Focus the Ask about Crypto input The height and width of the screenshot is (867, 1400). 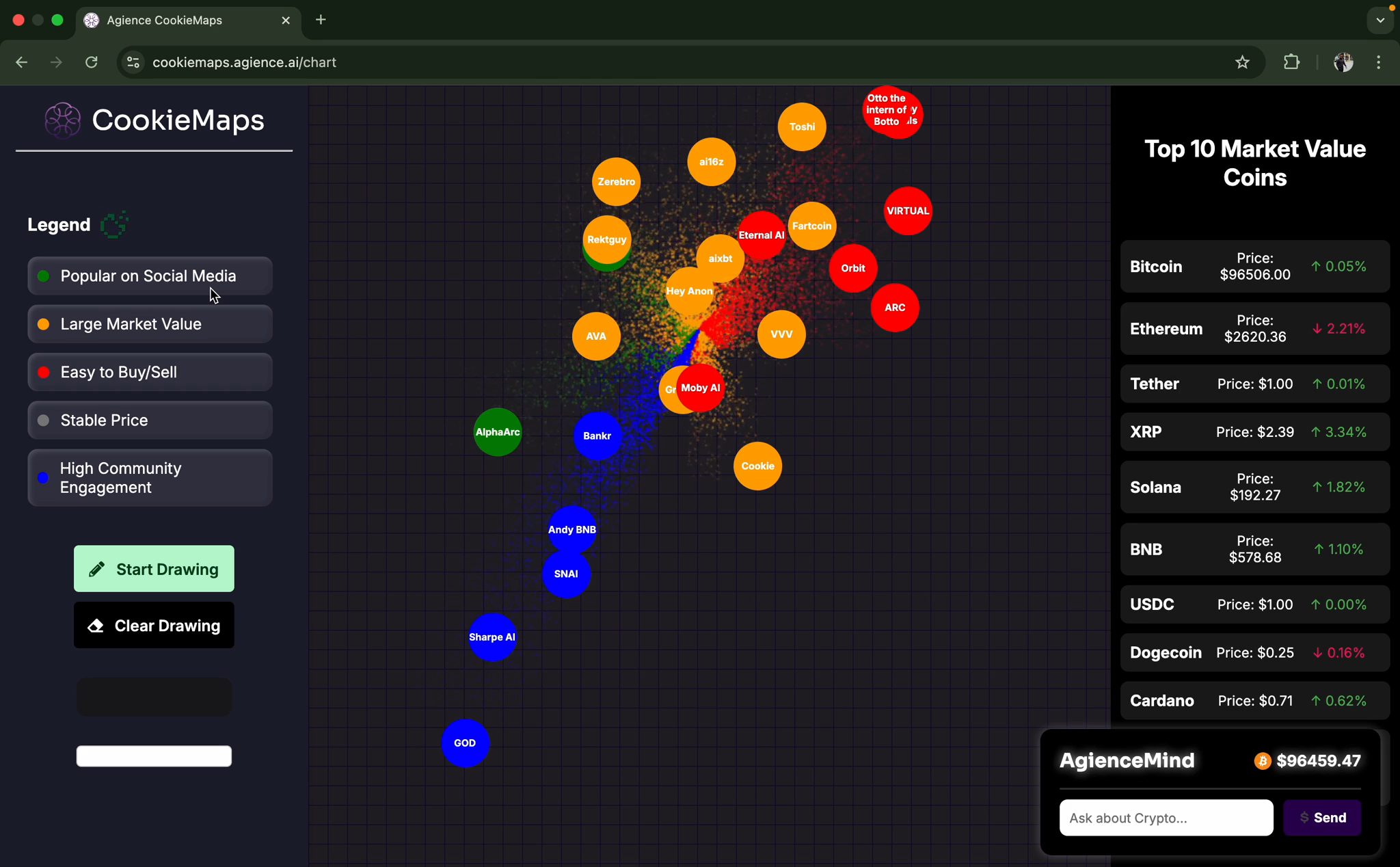[x=1166, y=818]
